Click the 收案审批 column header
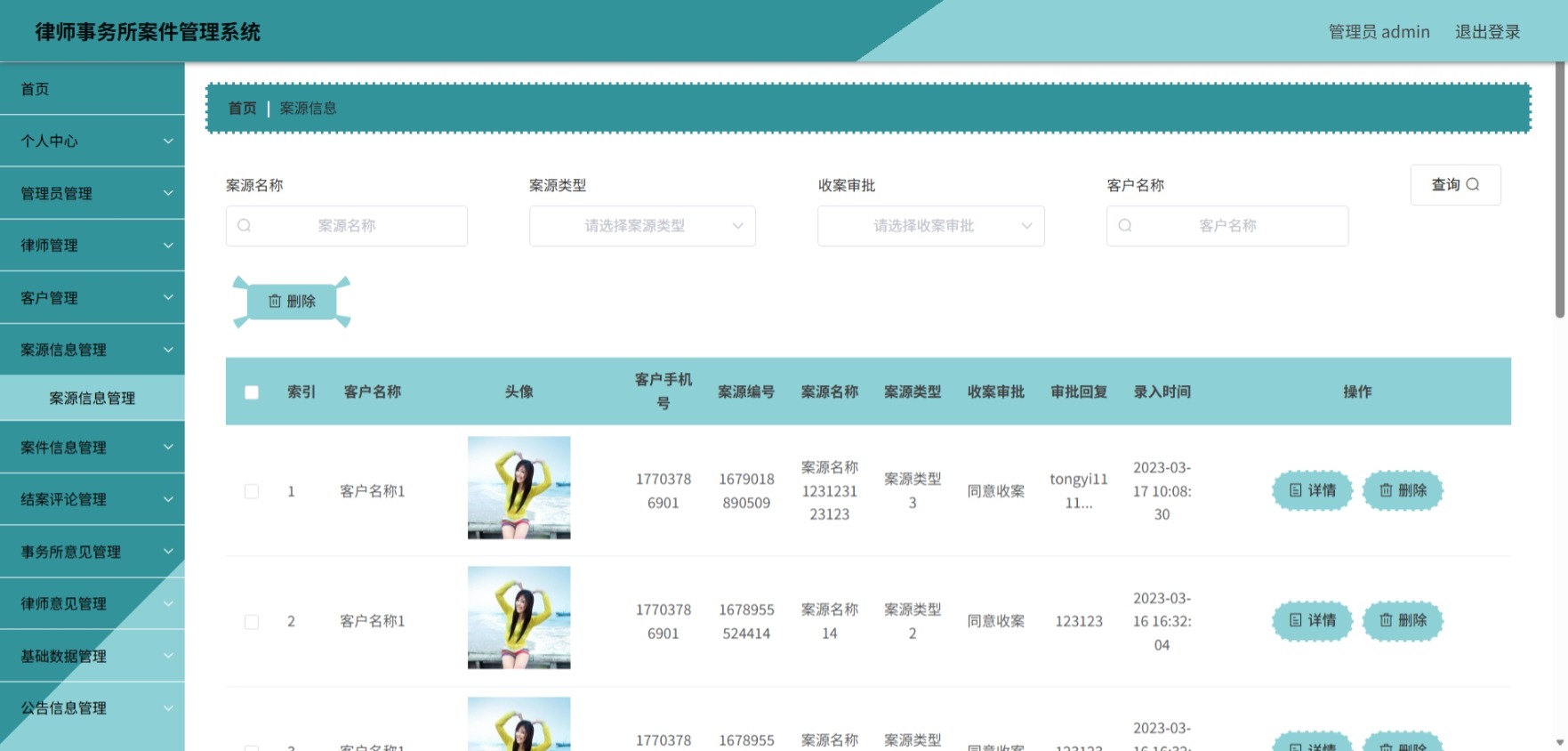 pos(995,392)
